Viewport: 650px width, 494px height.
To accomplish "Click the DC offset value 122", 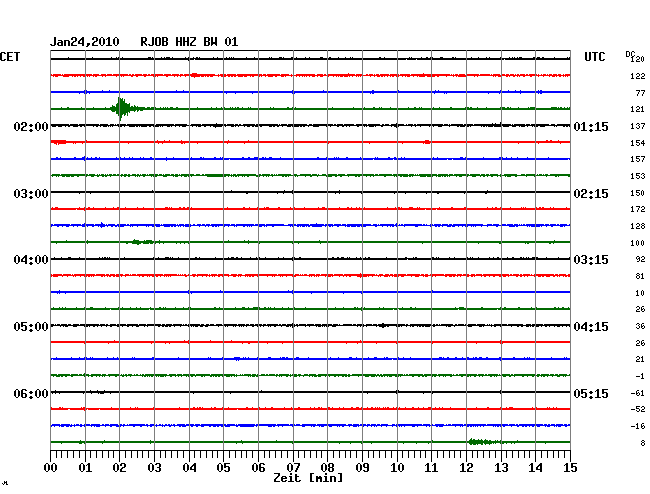I will click(638, 76).
